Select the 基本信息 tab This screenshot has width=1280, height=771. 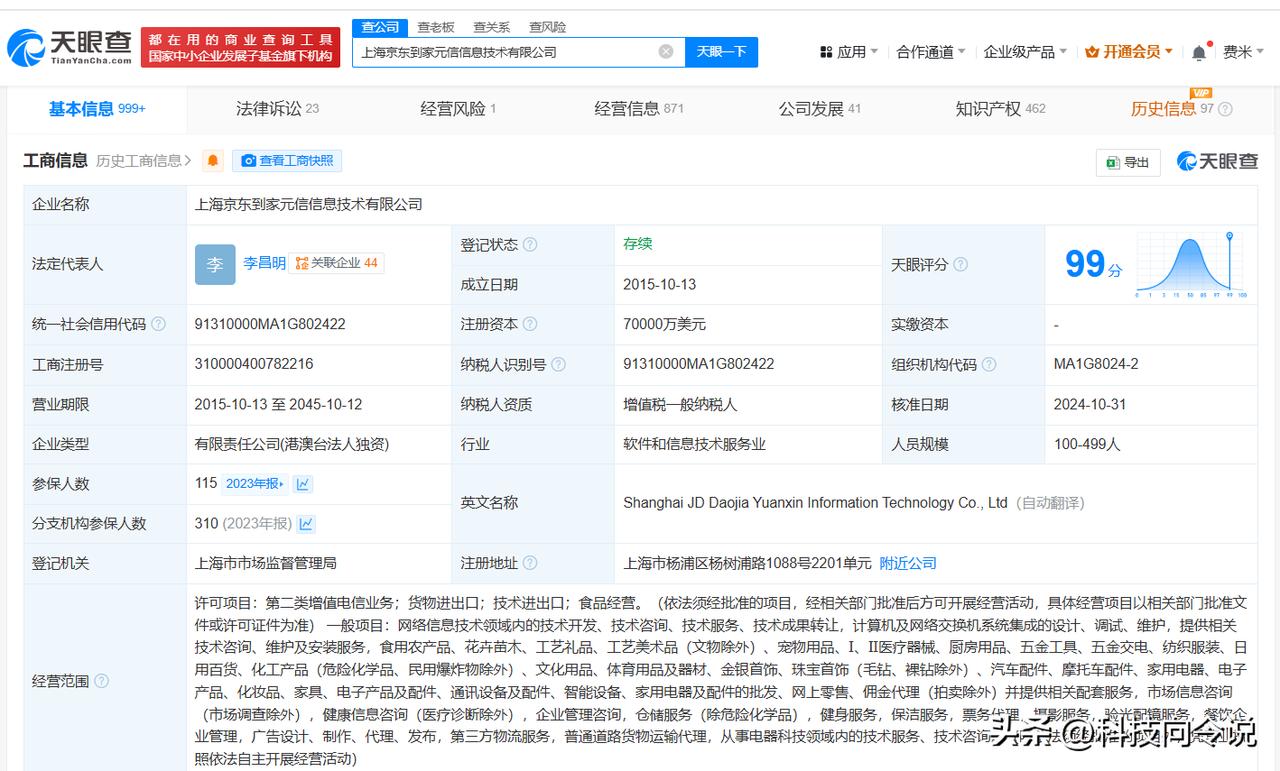coord(97,109)
